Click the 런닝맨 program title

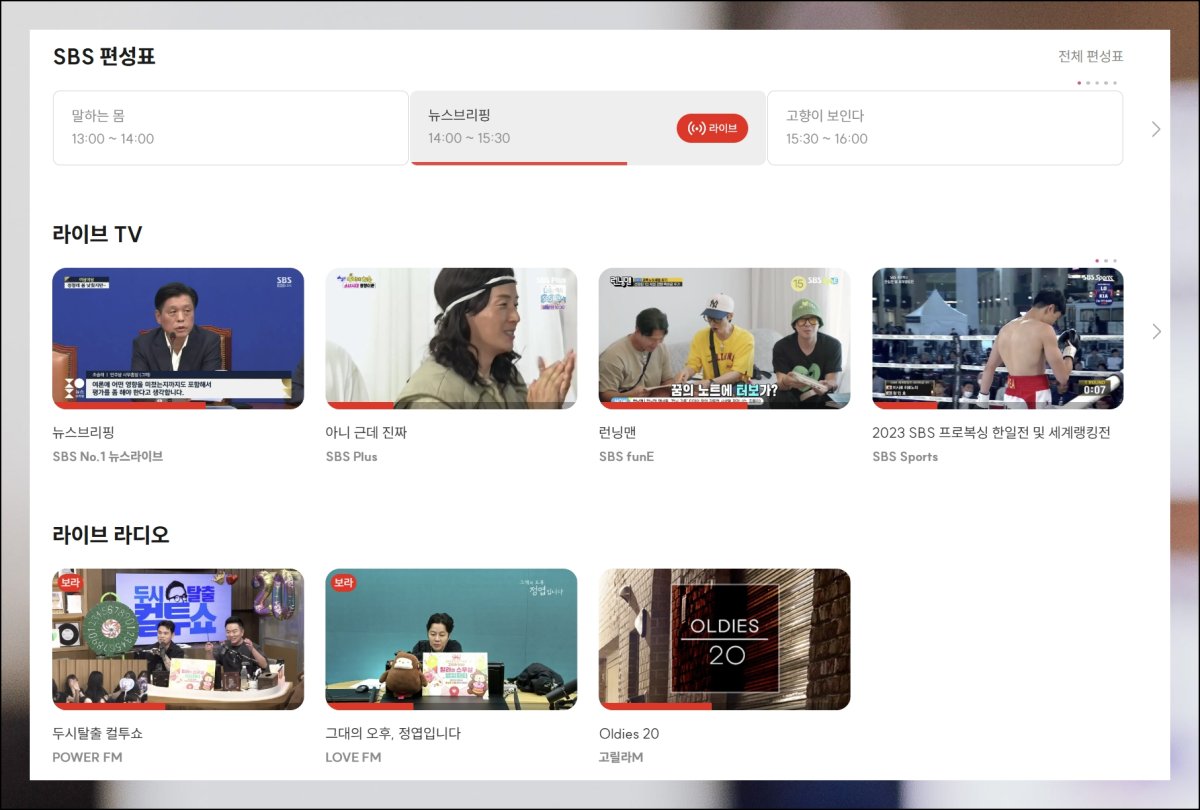[x=617, y=433]
